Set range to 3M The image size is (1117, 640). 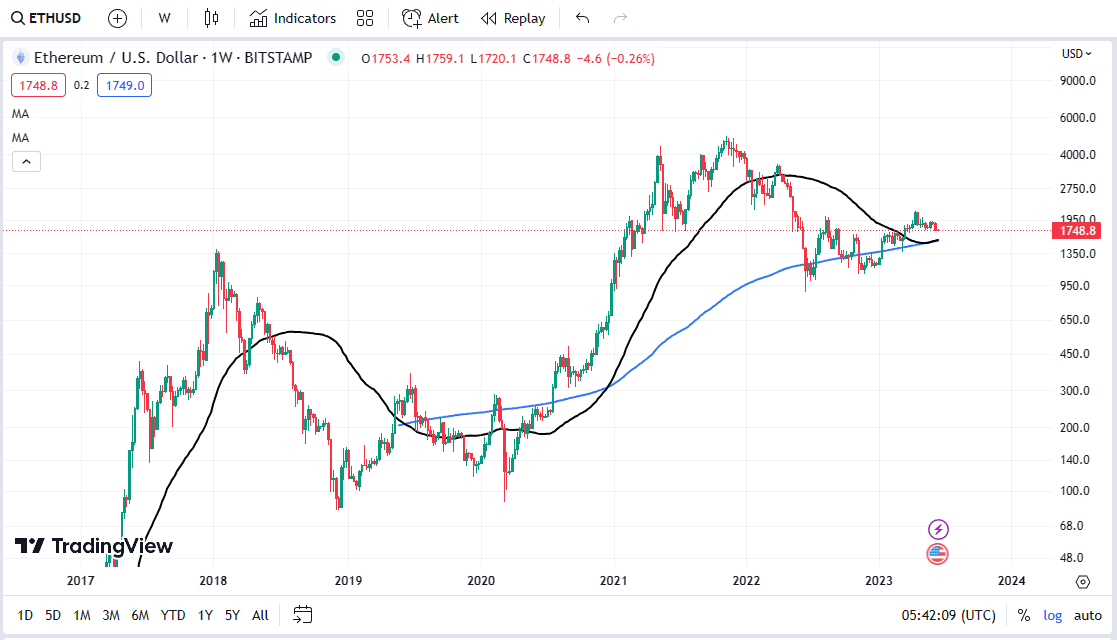pyautogui.click(x=110, y=615)
